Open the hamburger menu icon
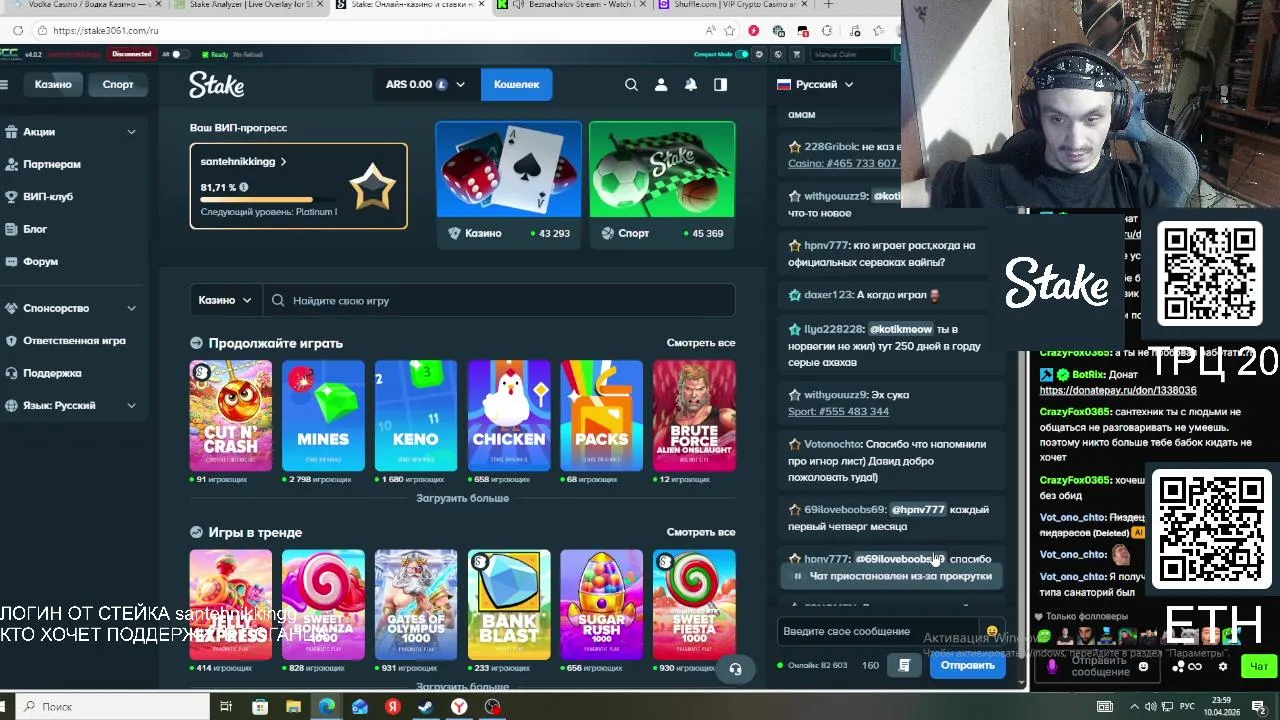 pos(4,85)
